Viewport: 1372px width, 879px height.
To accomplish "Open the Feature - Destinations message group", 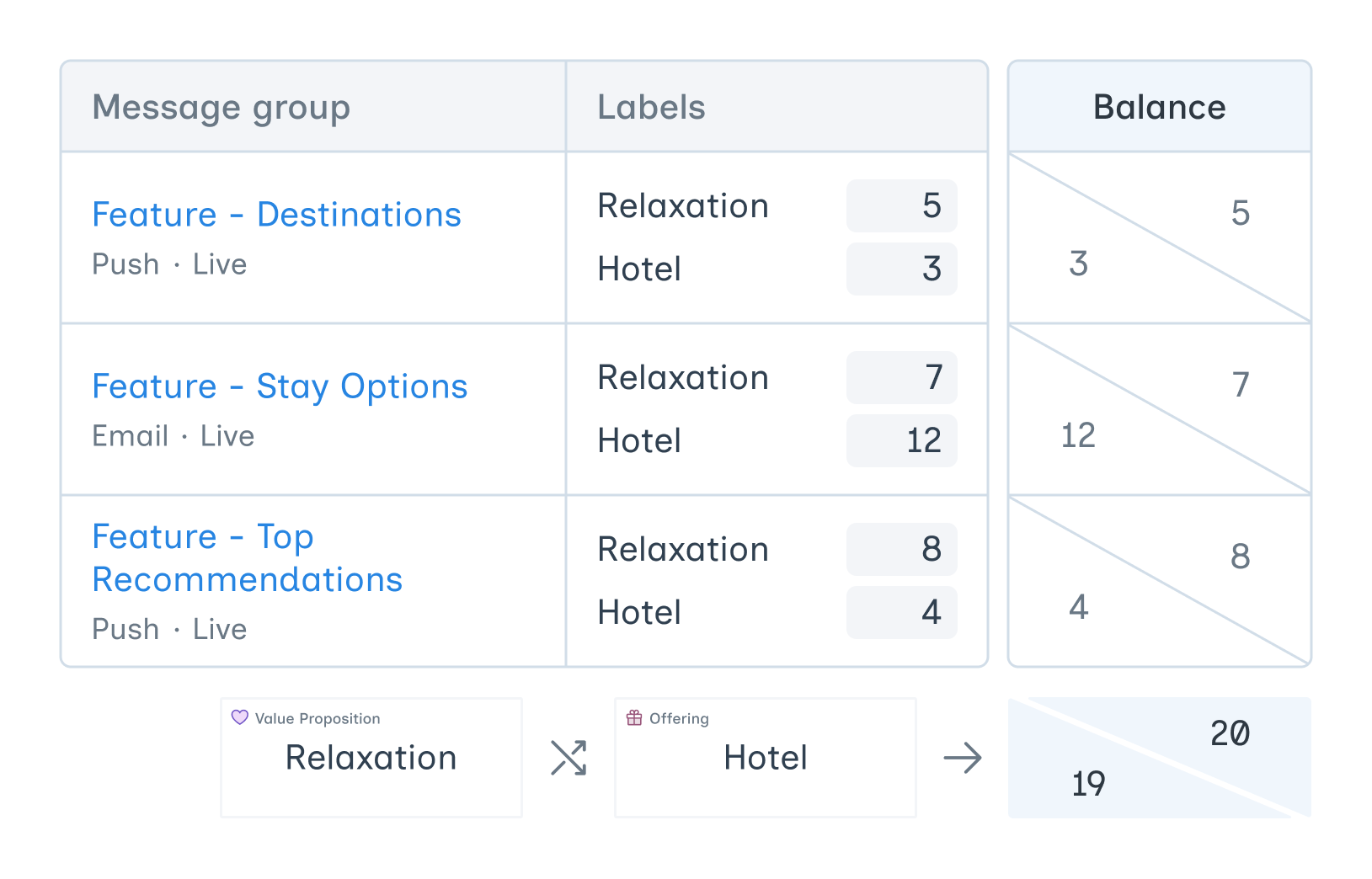I will coord(276,215).
